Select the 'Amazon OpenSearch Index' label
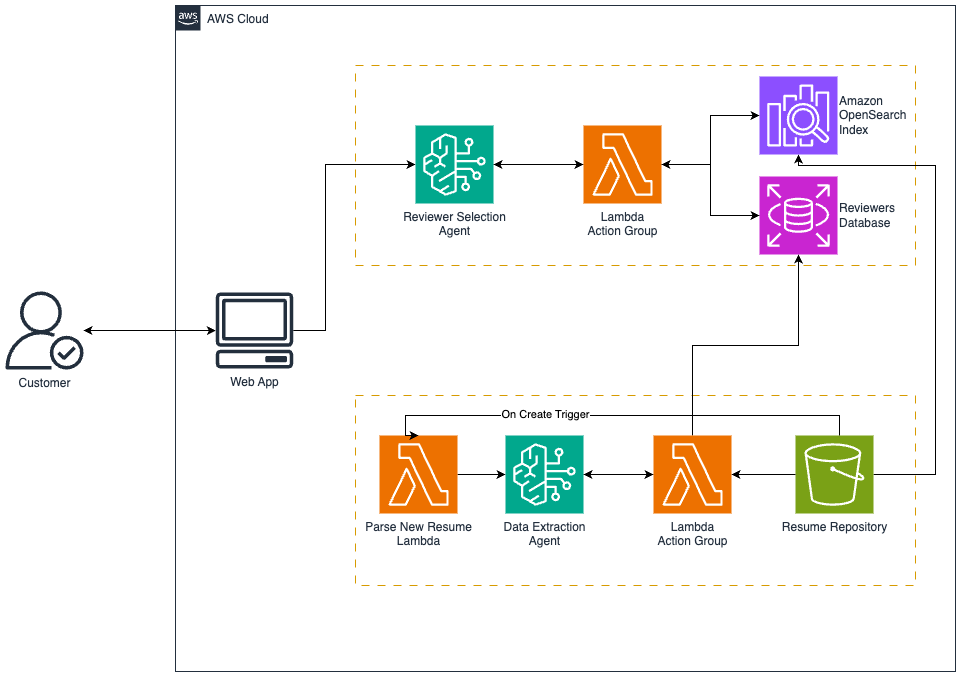 pos(872,115)
